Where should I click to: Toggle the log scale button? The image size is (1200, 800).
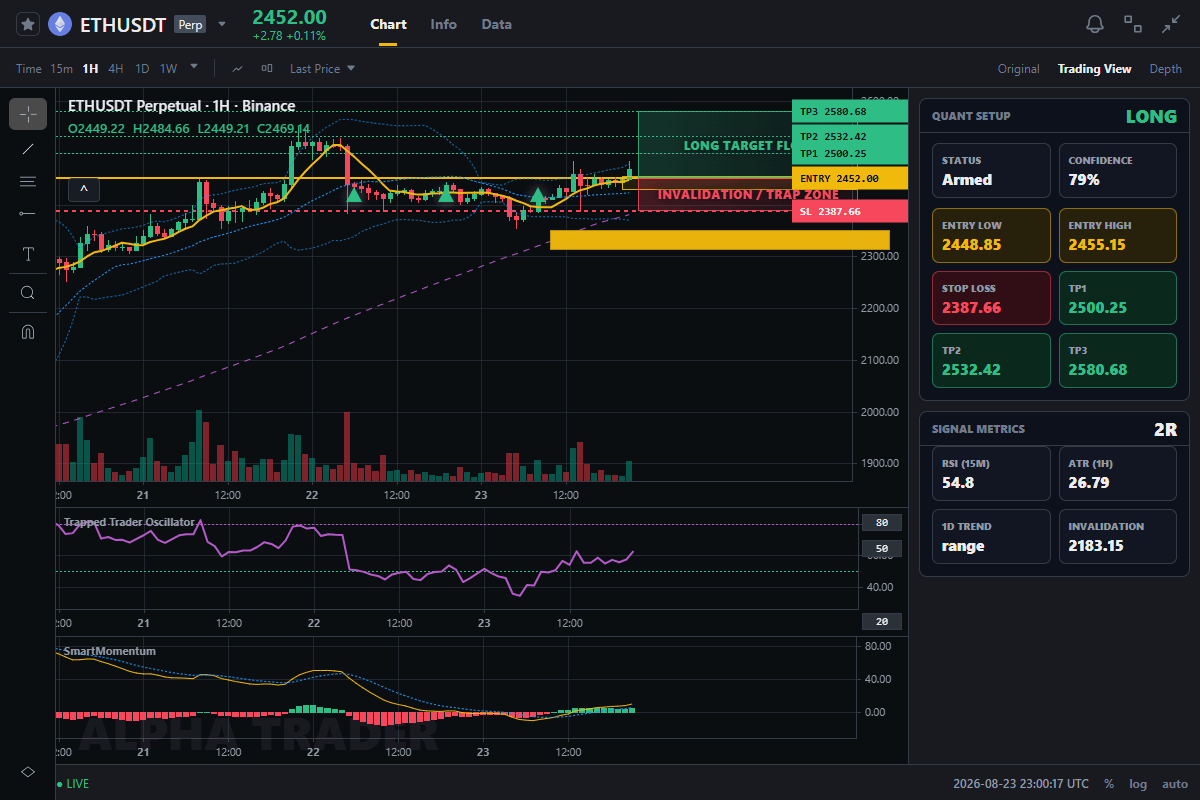[x=1138, y=784]
